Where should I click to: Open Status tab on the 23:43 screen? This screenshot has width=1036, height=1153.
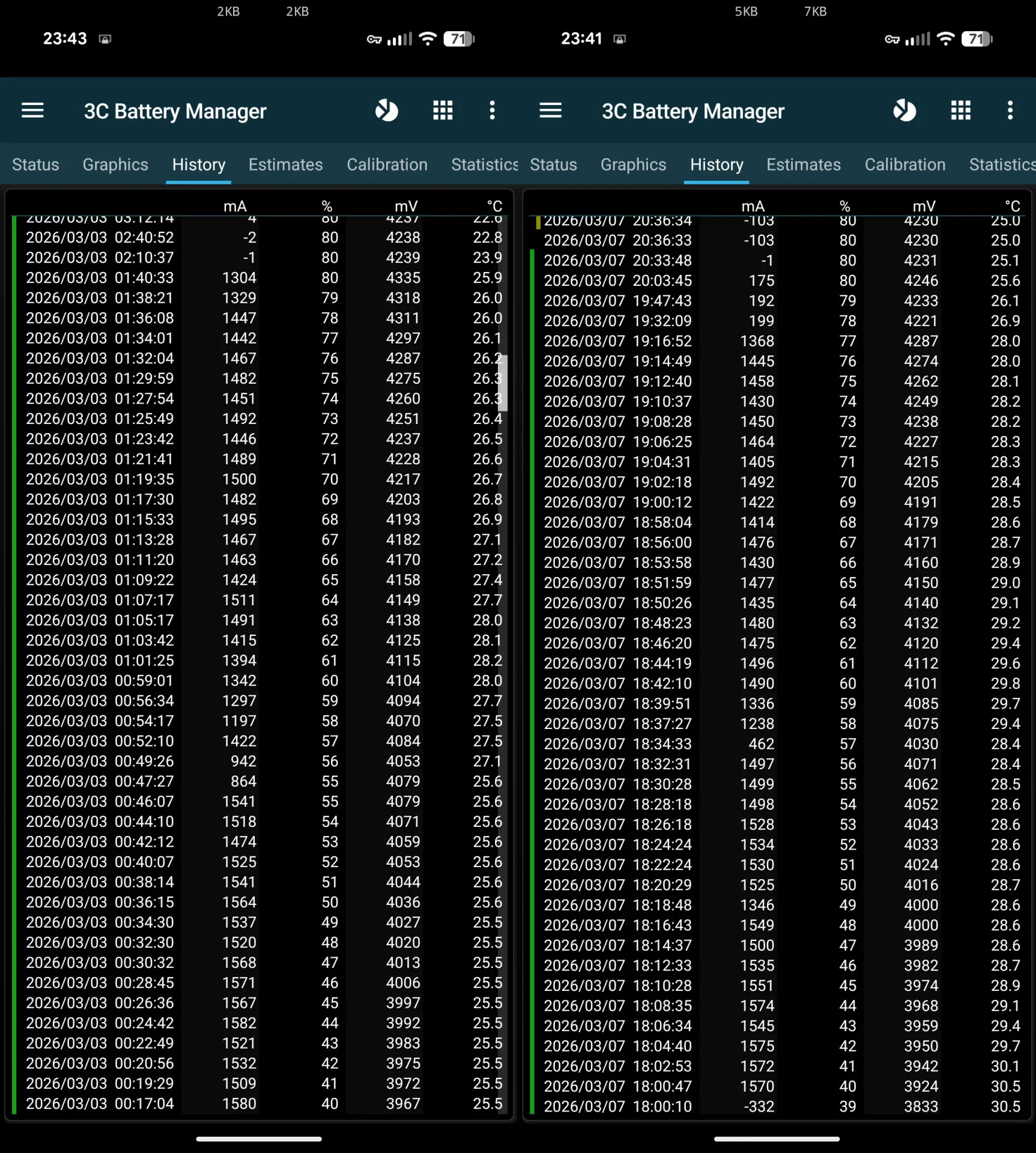[x=35, y=165]
